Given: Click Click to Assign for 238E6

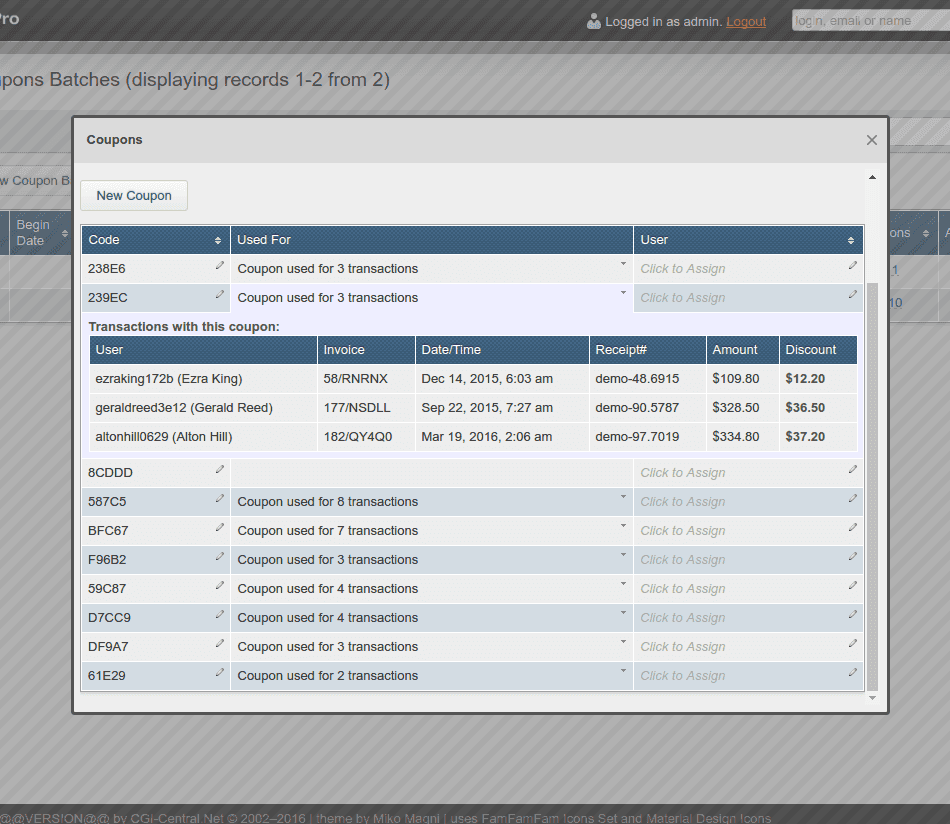Looking at the screenshot, I should tap(683, 268).
